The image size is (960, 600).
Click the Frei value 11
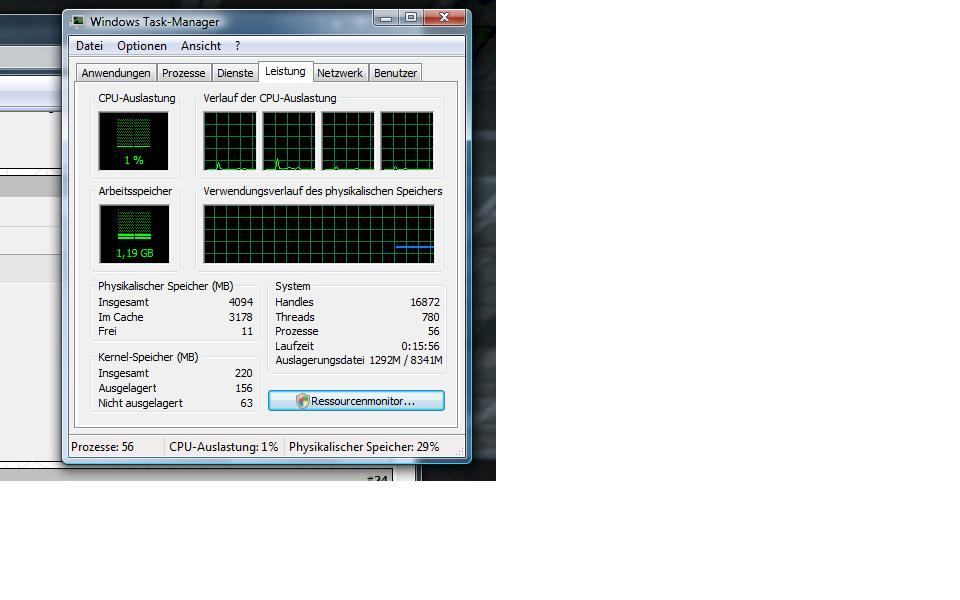247,331
